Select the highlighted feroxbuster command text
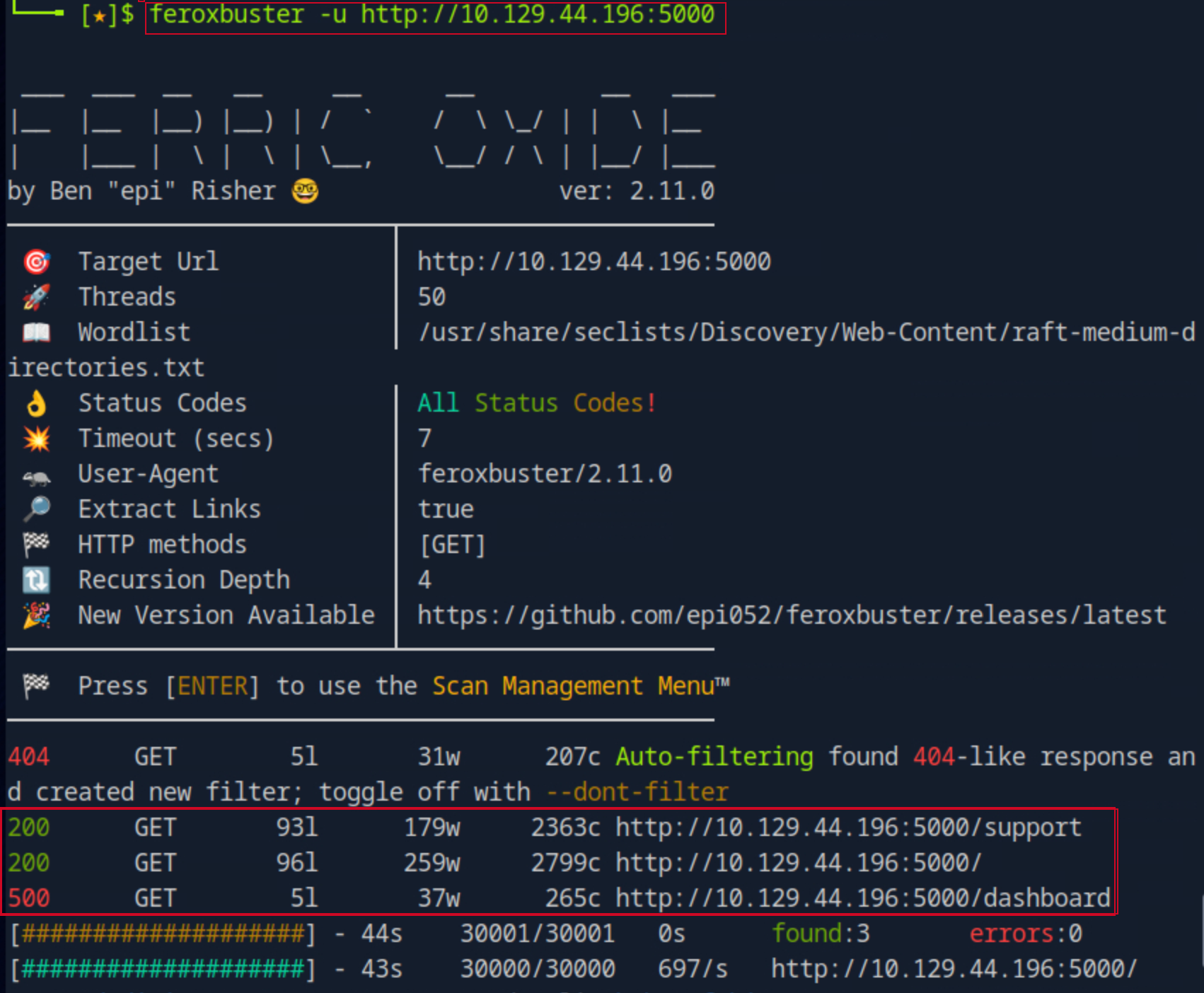This screenshot has height=993, width=1204. click(x=434, y=13)
